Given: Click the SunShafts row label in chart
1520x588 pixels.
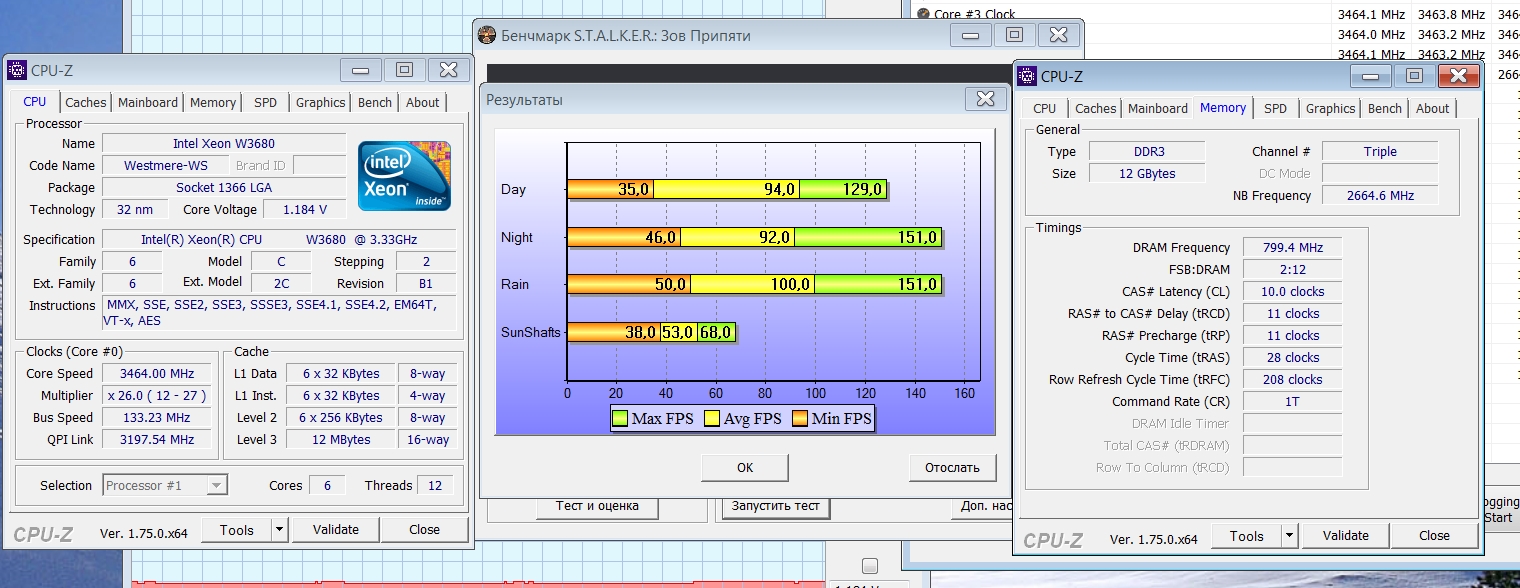Looking at the screenshot, I should (x=531, y=332).
